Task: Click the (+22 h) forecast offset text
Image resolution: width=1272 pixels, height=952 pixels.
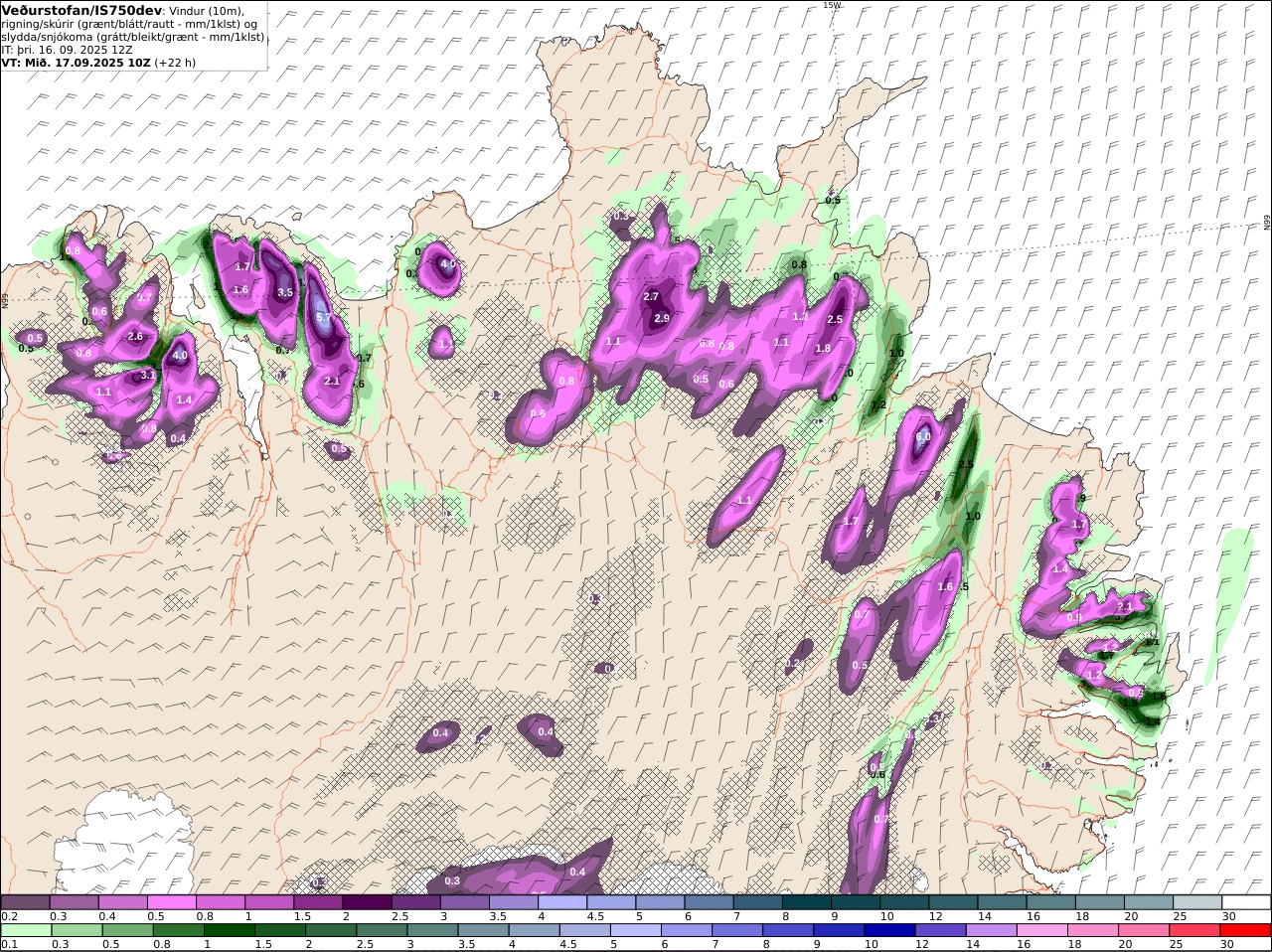Action: (175, 62)
